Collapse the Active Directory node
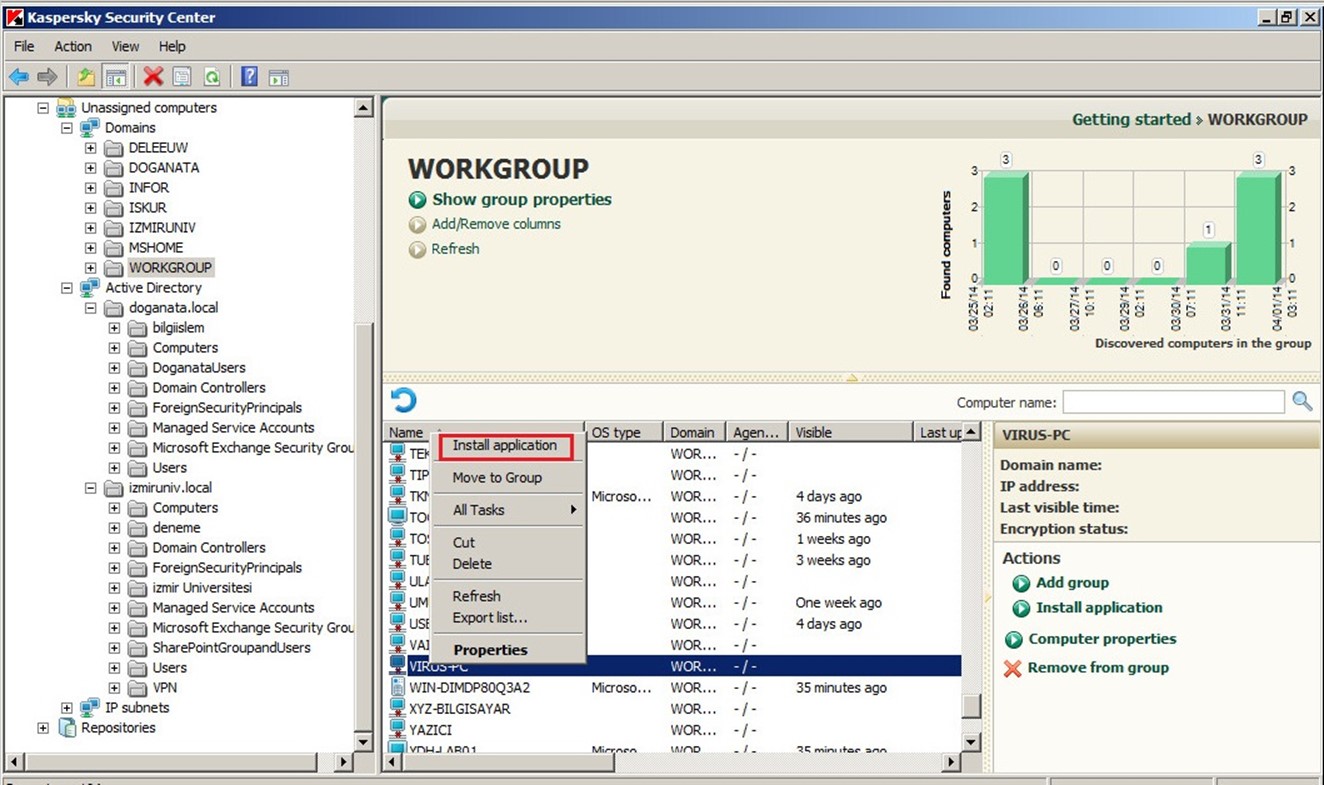The image size is (1324, 785). [x=67, y=288]
